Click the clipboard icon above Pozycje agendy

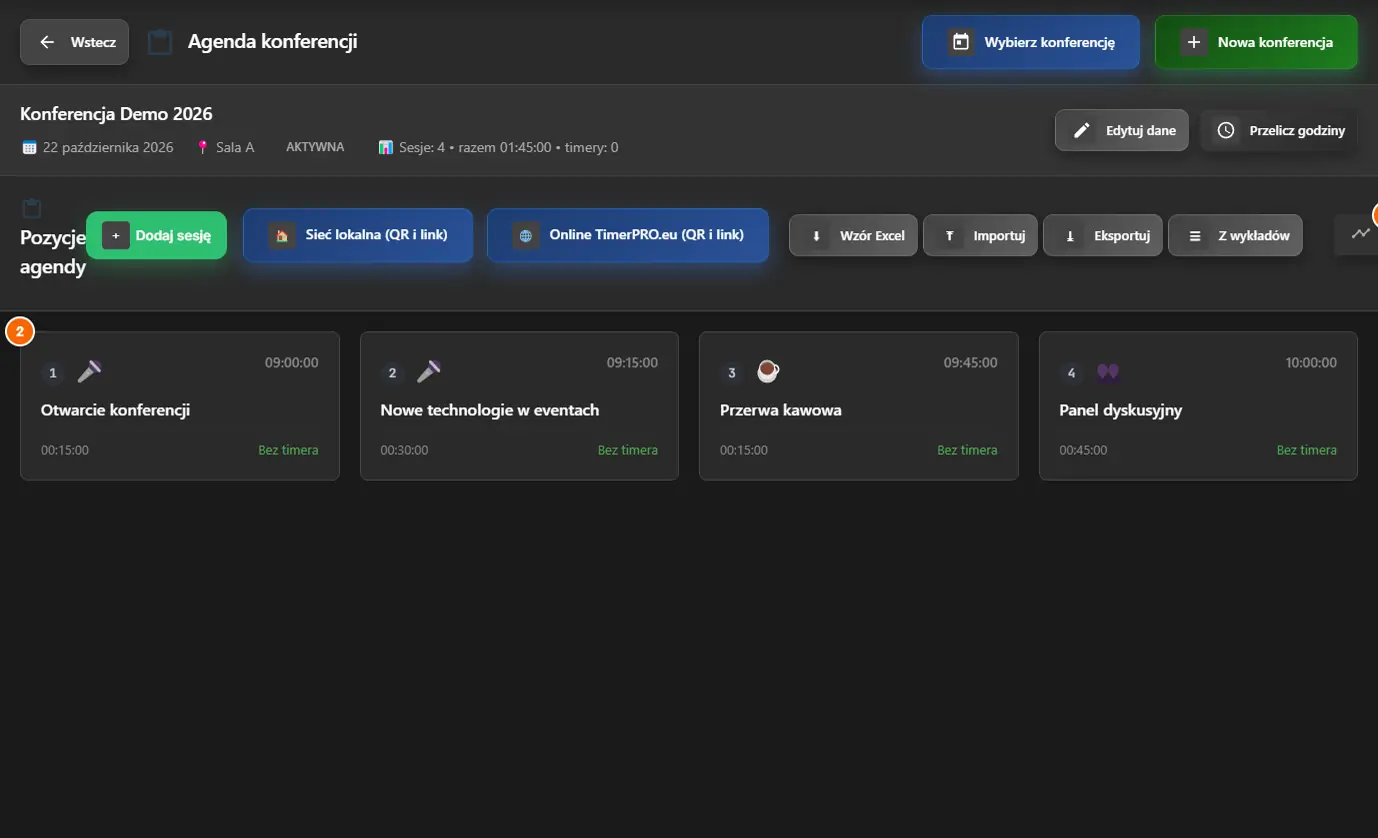click(32, 208)
